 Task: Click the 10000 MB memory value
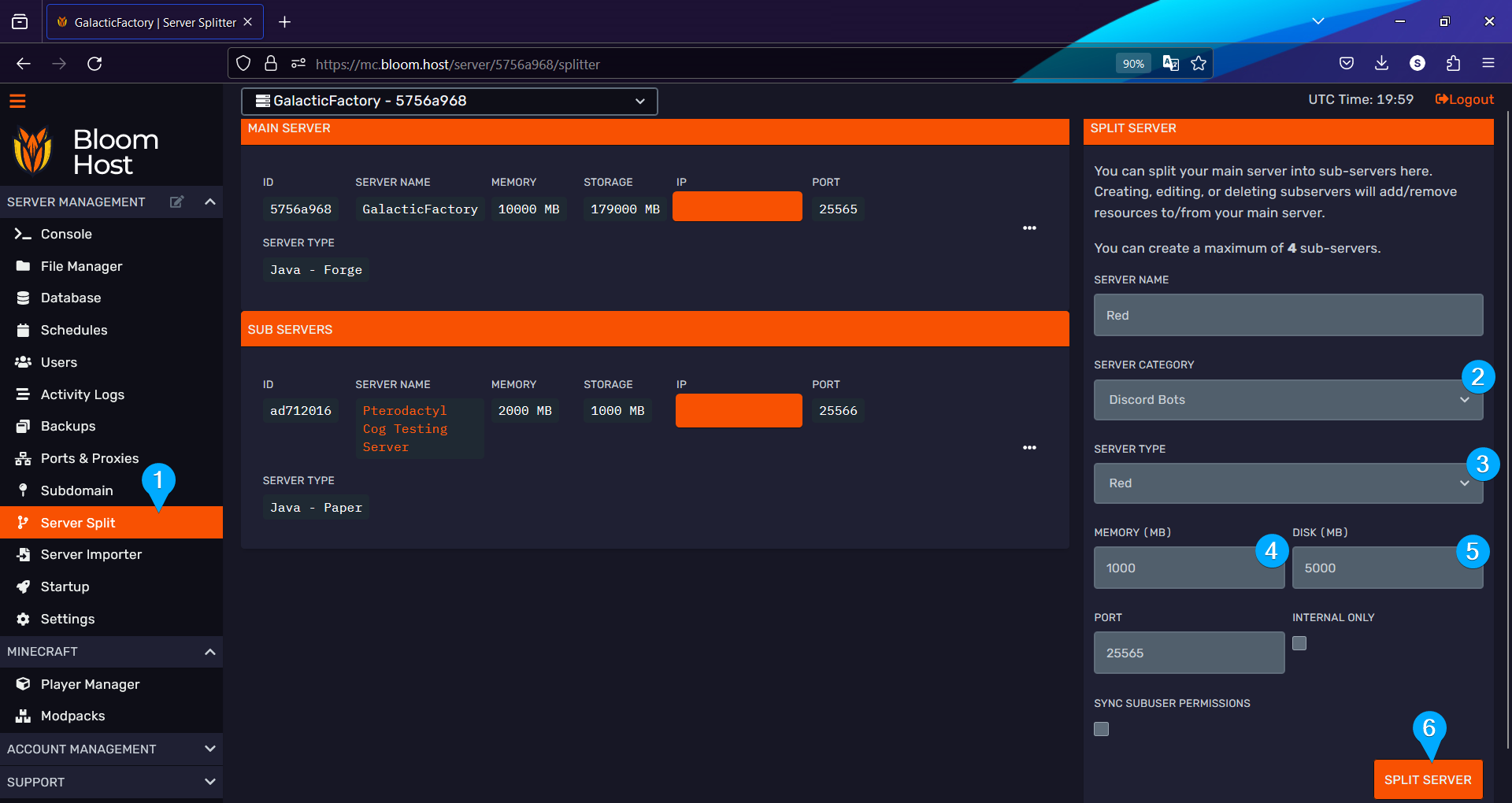tap(528, 209)
